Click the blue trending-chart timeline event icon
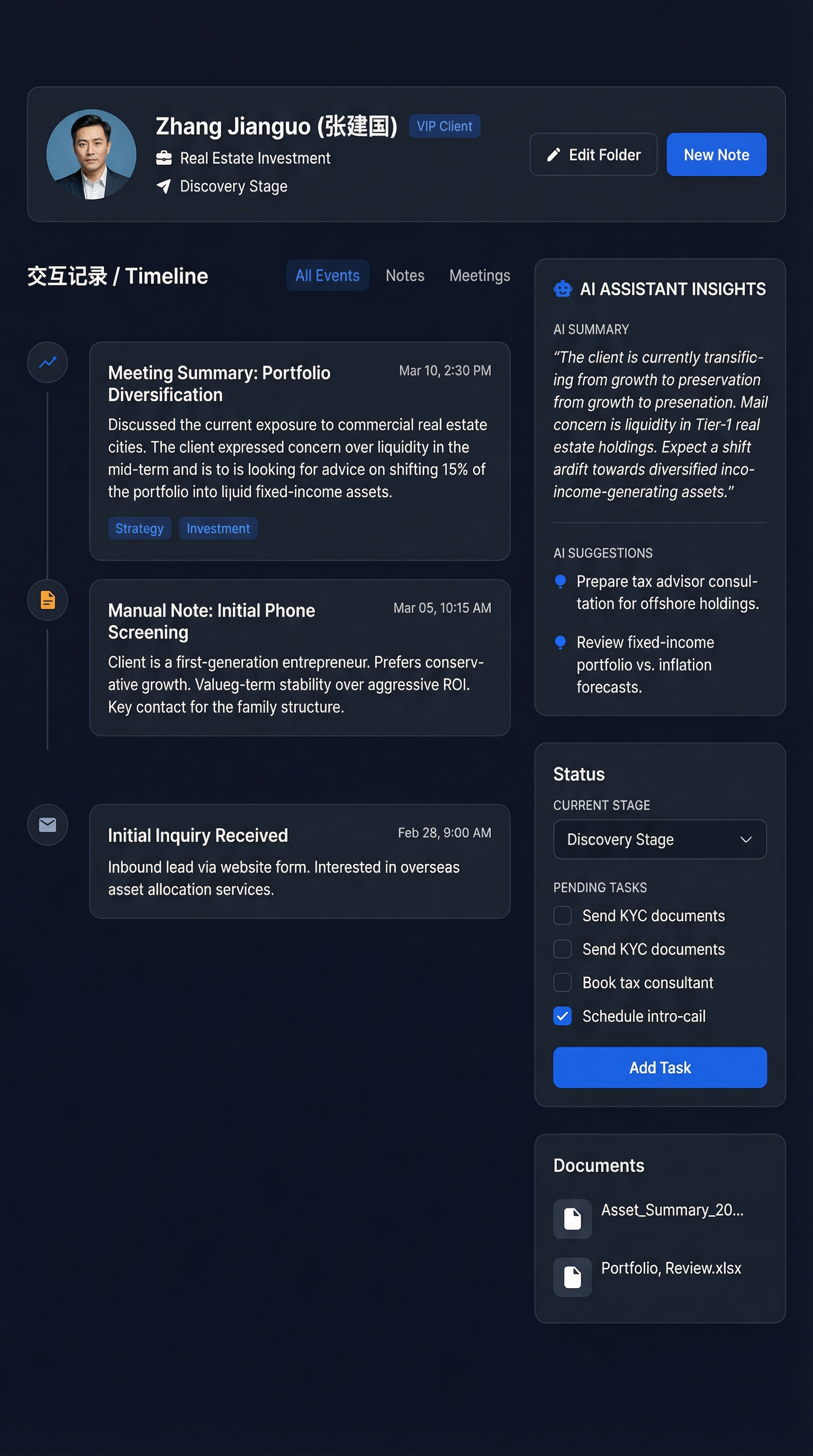 point(47,362)
